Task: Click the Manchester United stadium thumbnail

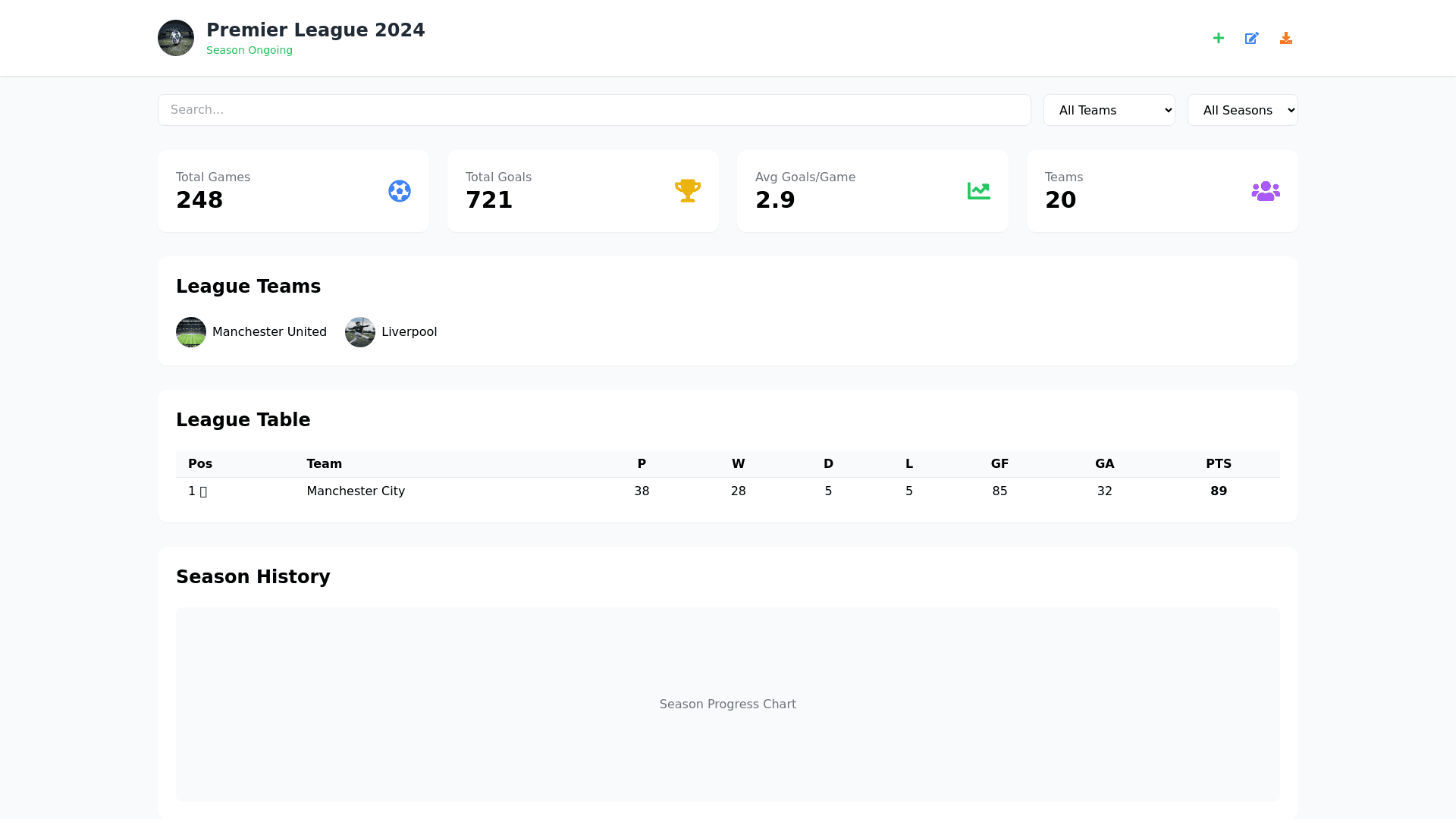Action: [191, 332]
